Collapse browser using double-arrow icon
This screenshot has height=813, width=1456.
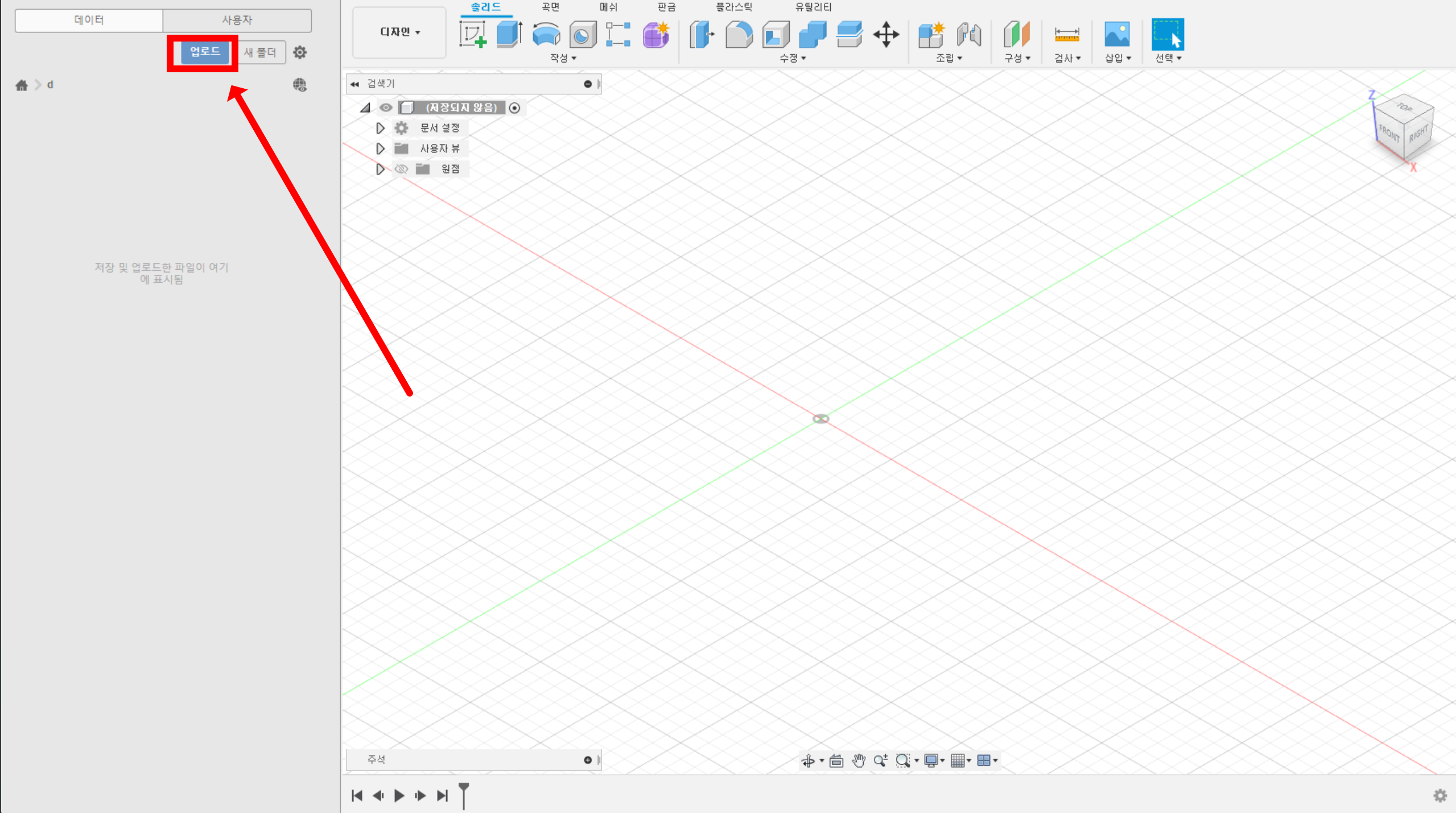coord(354,84)
